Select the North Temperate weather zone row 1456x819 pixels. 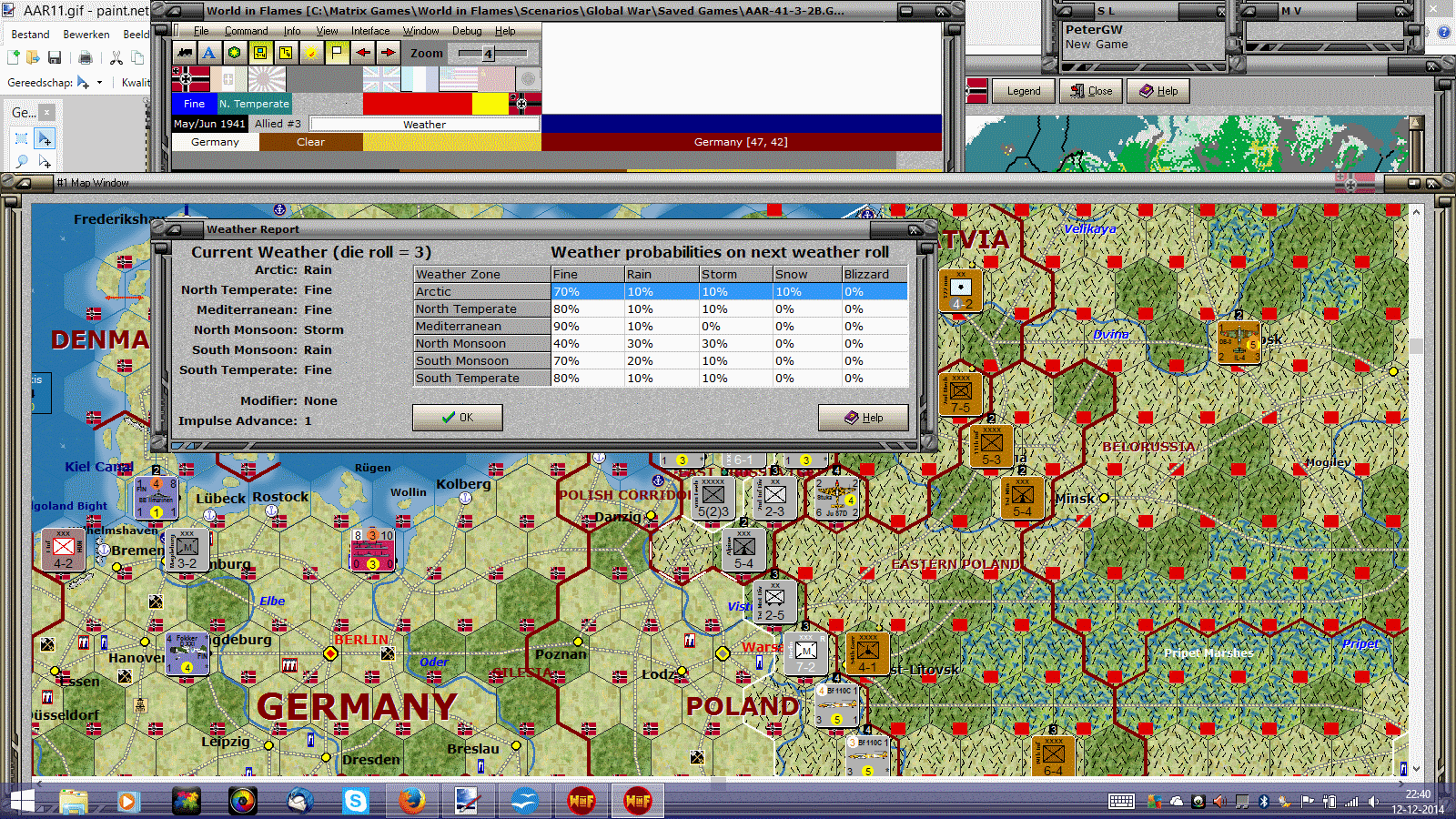pyautogui.click(x=661, y=308)
